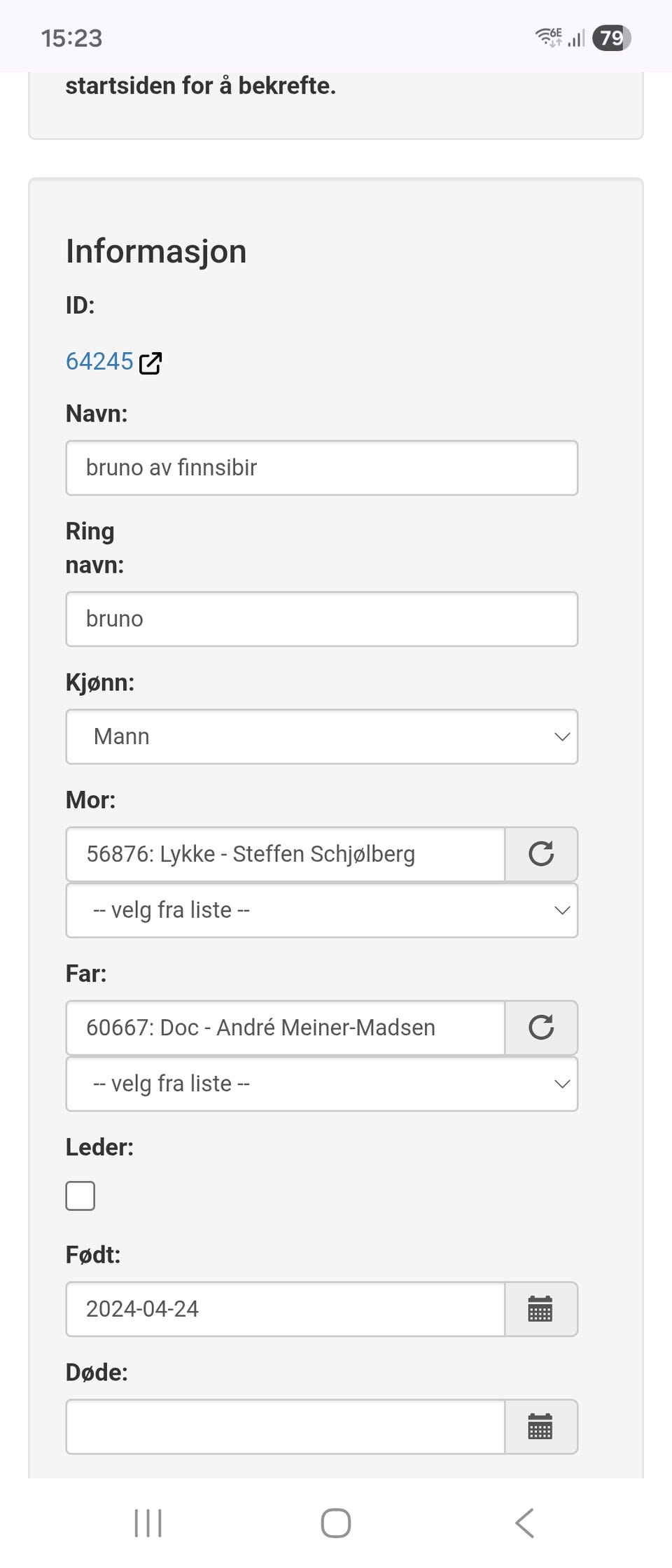Tick the Leder checkbox

[80, 1196]
